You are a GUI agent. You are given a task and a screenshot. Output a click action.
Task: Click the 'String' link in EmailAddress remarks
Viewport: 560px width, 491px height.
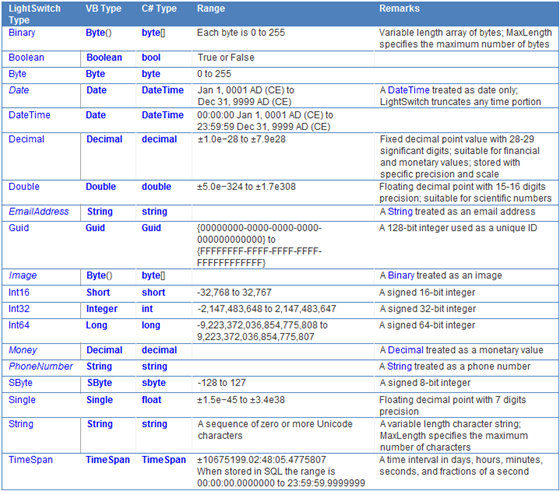click(x=400, y=211)
